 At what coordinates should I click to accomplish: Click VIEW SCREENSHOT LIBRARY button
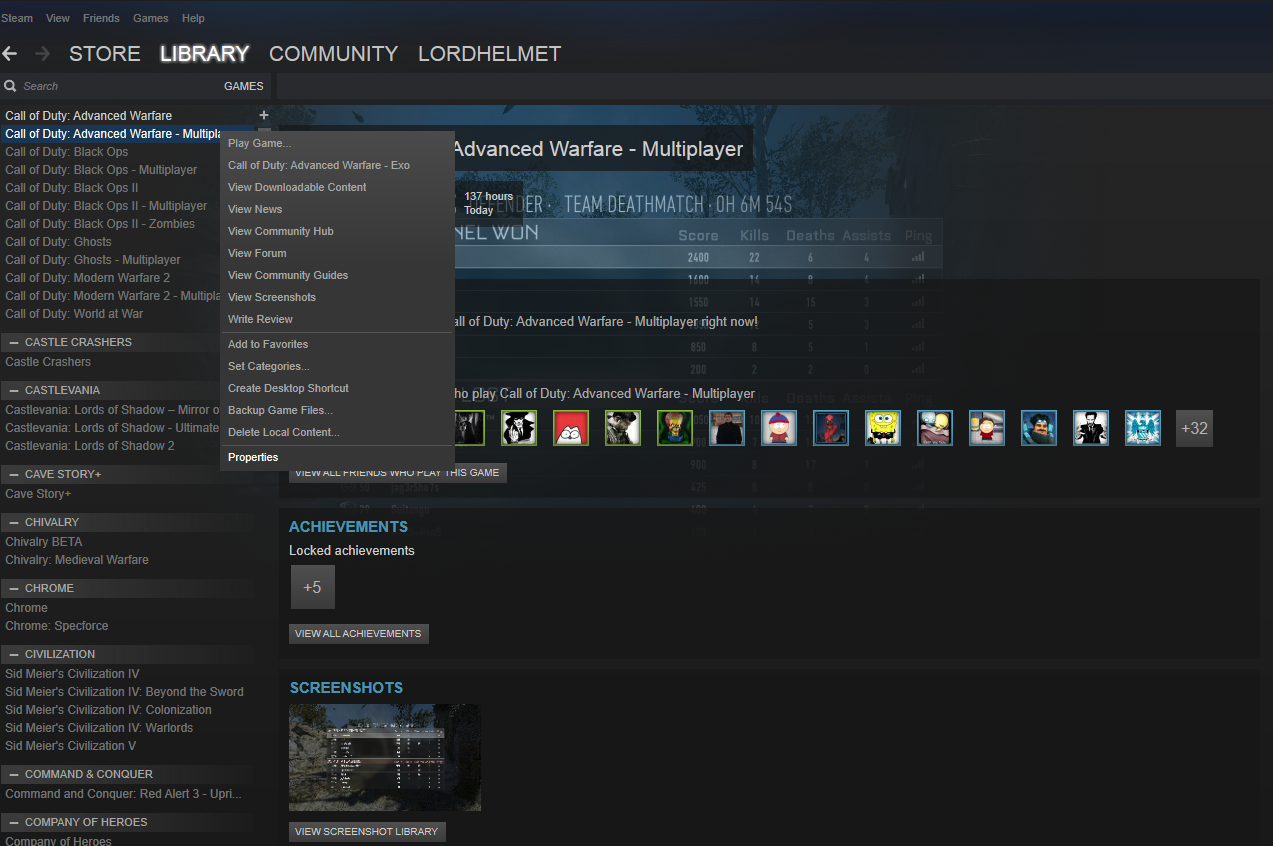point(367,832)
